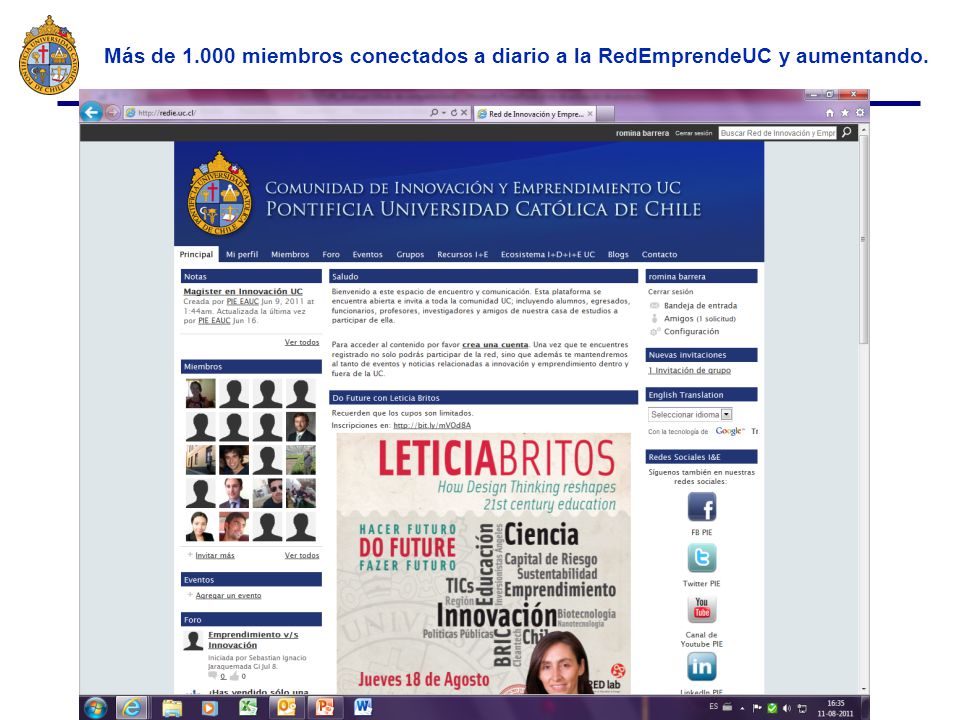Open Excel from the taskbar
The height and width of the screenshot is (720, 960).
pos(248,707)
